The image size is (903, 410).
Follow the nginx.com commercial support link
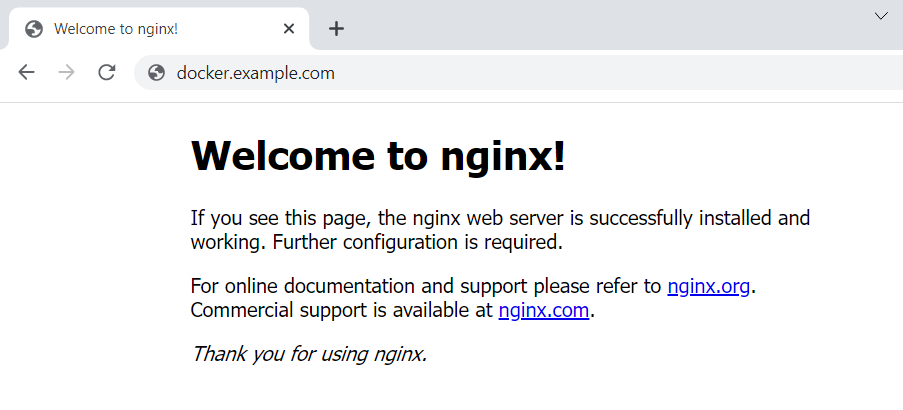click(x=544, y=310)
